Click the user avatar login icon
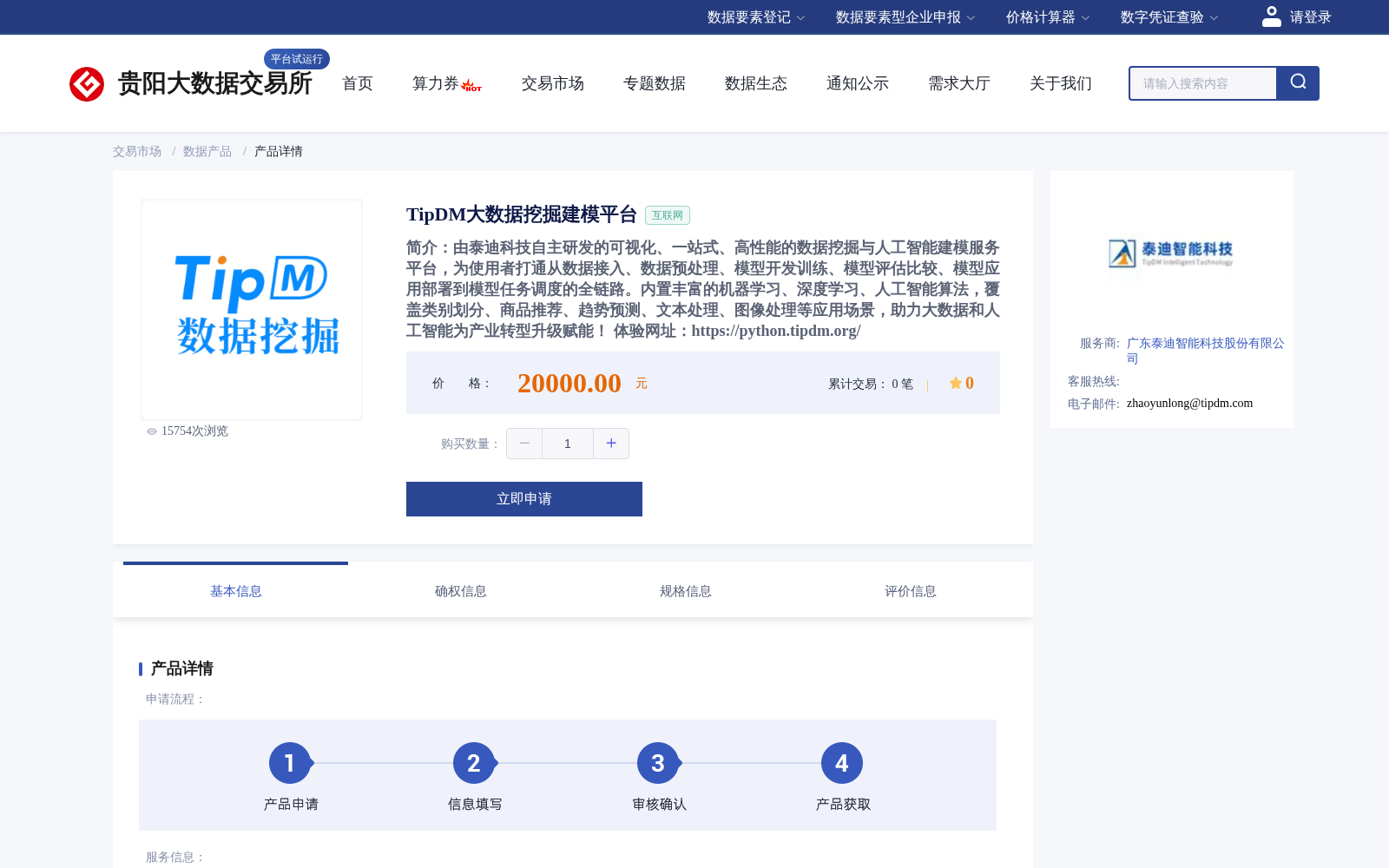 pos(1271,16)
